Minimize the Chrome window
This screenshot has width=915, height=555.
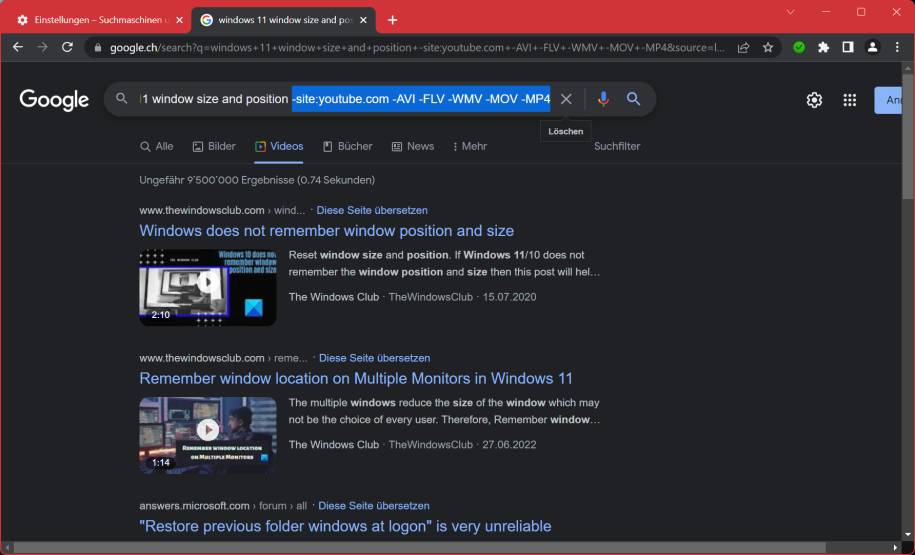826,12
